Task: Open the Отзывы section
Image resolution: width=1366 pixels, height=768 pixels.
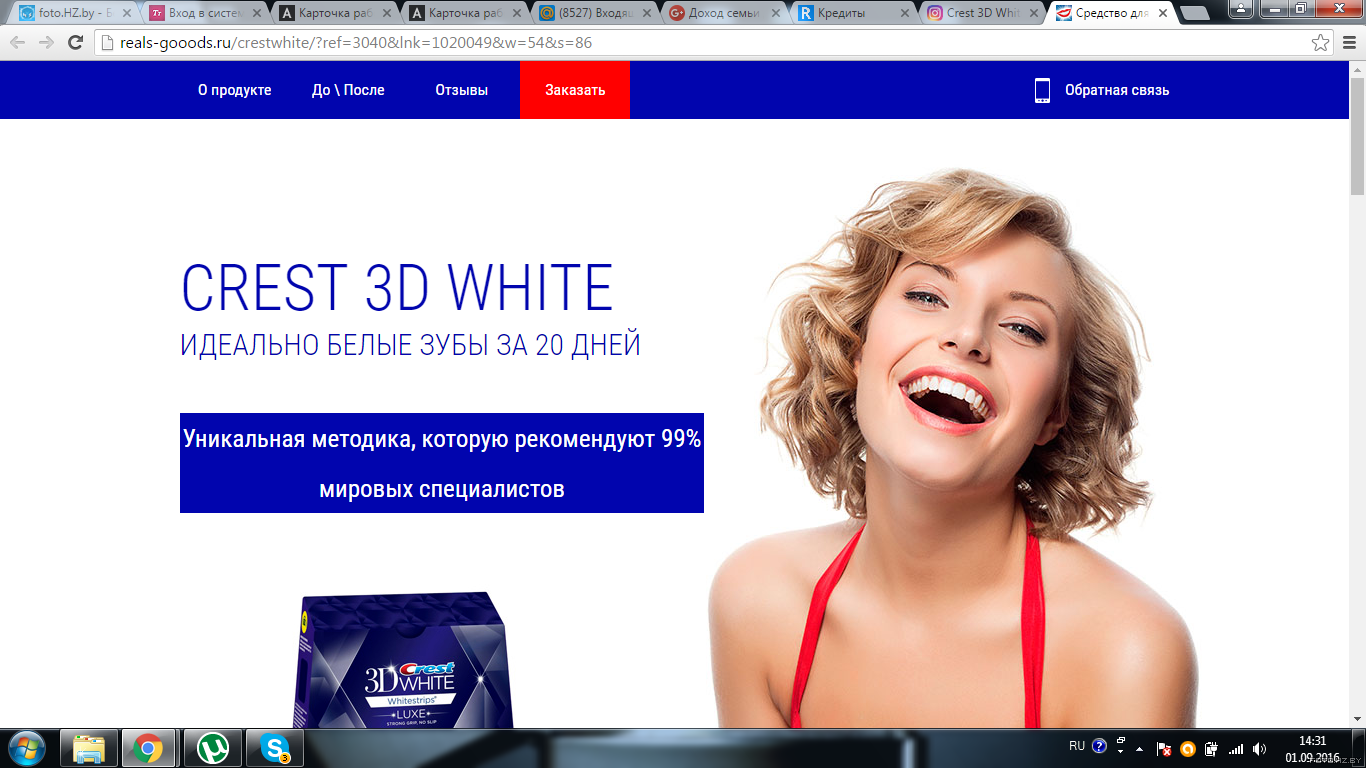Action: click(x=461, y=90)
